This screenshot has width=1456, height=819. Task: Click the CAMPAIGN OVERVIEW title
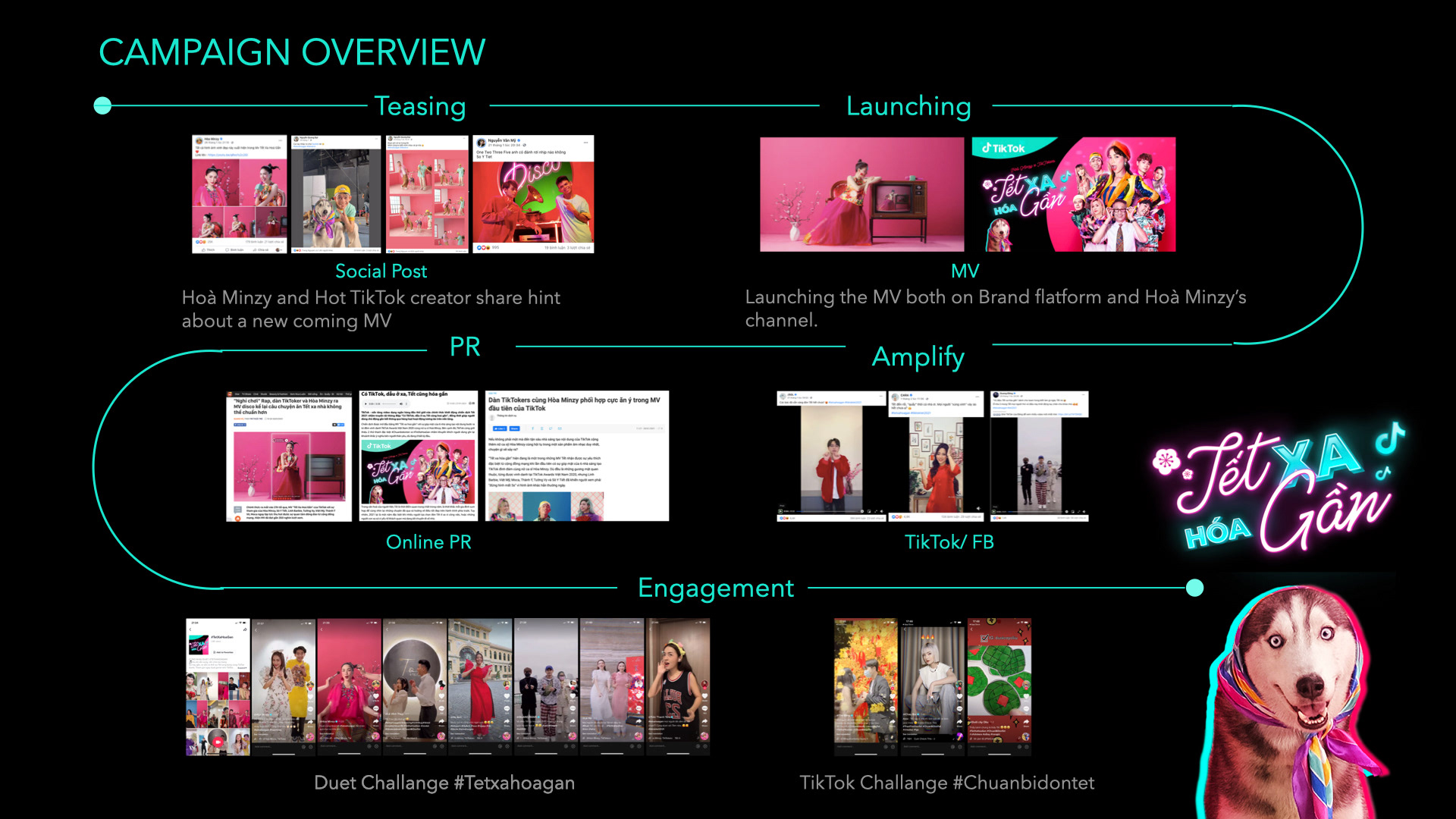(x=292, y=52)
